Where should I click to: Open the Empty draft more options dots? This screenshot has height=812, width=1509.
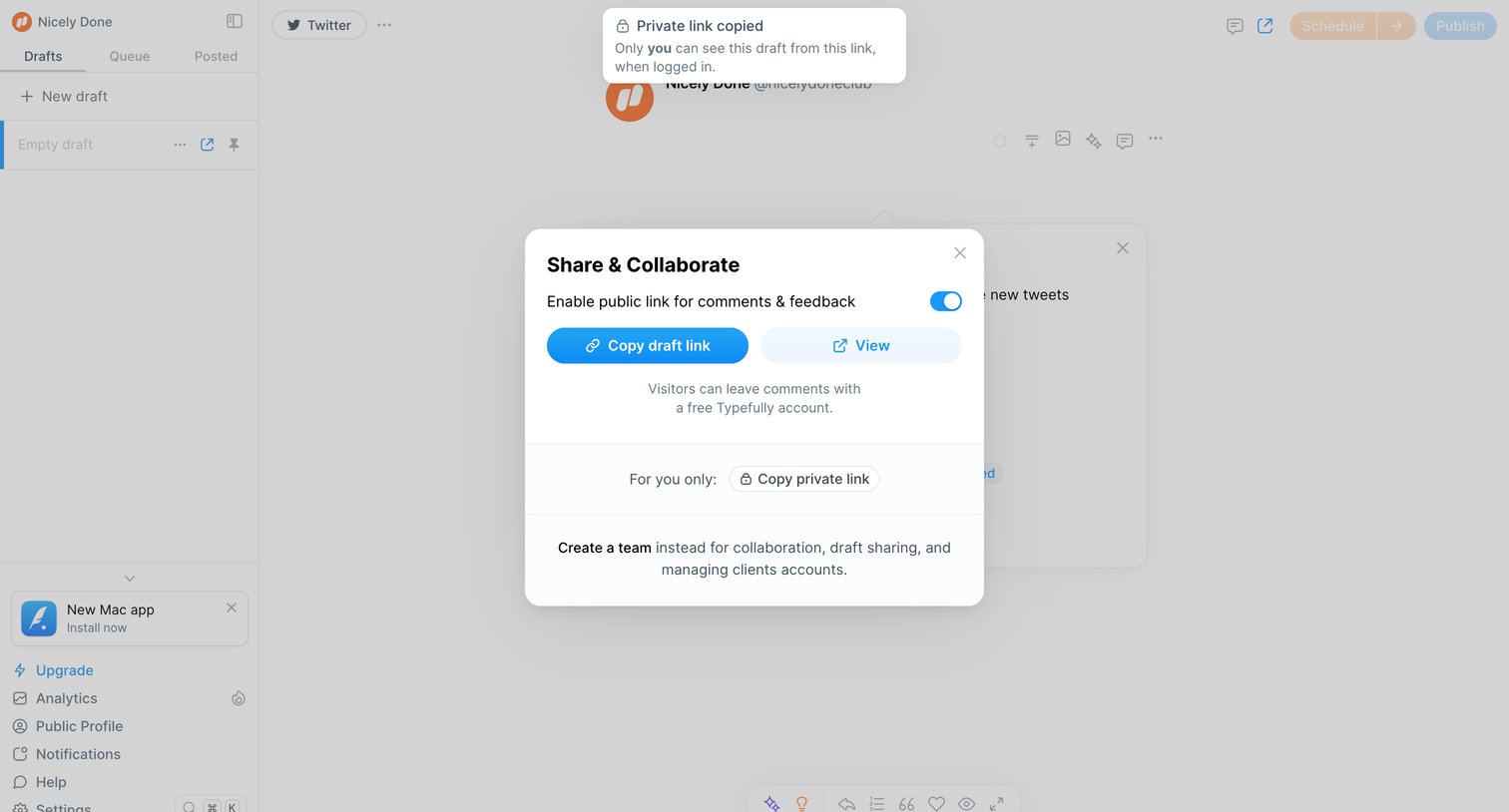pos(180,145)
